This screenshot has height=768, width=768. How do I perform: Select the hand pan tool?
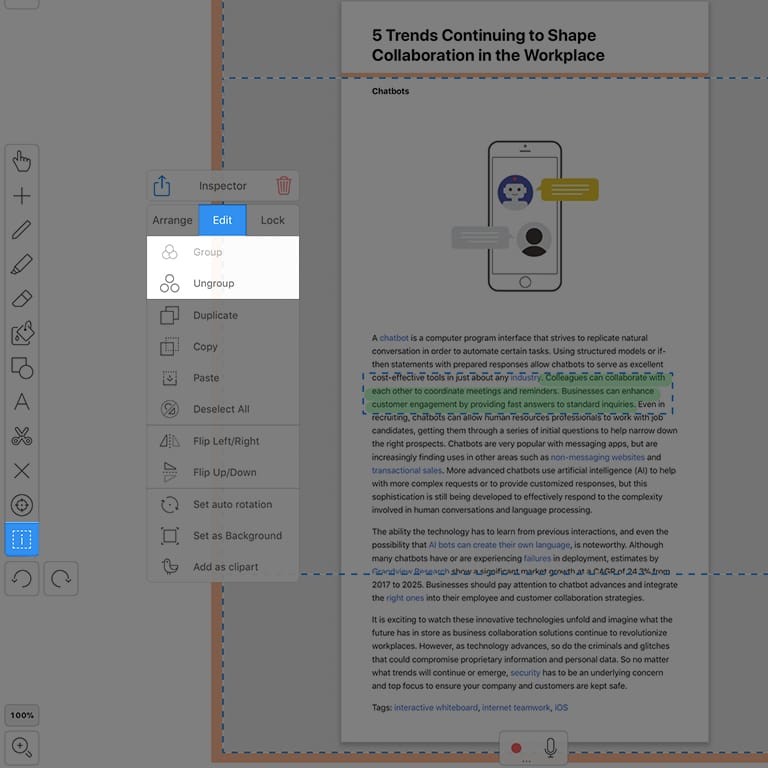coord(22,161)
